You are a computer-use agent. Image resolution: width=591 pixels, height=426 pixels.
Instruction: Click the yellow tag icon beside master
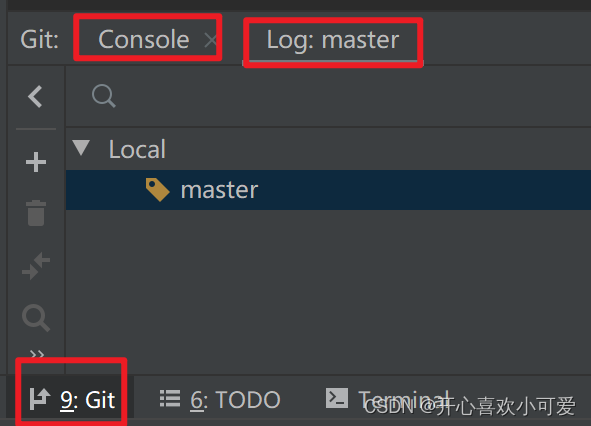coord(158,190)
